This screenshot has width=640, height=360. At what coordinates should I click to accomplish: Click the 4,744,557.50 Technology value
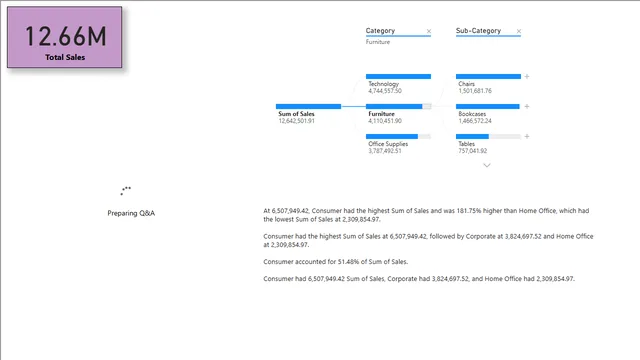pyautogui.click(x=385, y=91)
